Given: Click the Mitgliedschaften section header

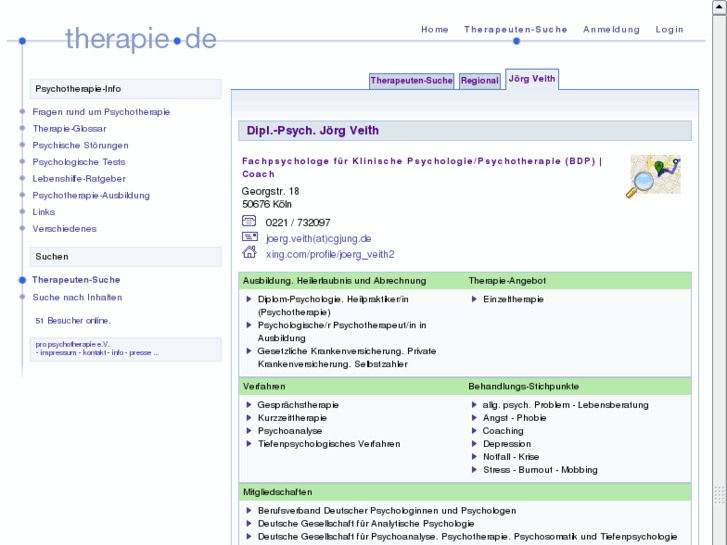Looking at the screenshot, I should [x=277, y=492].
